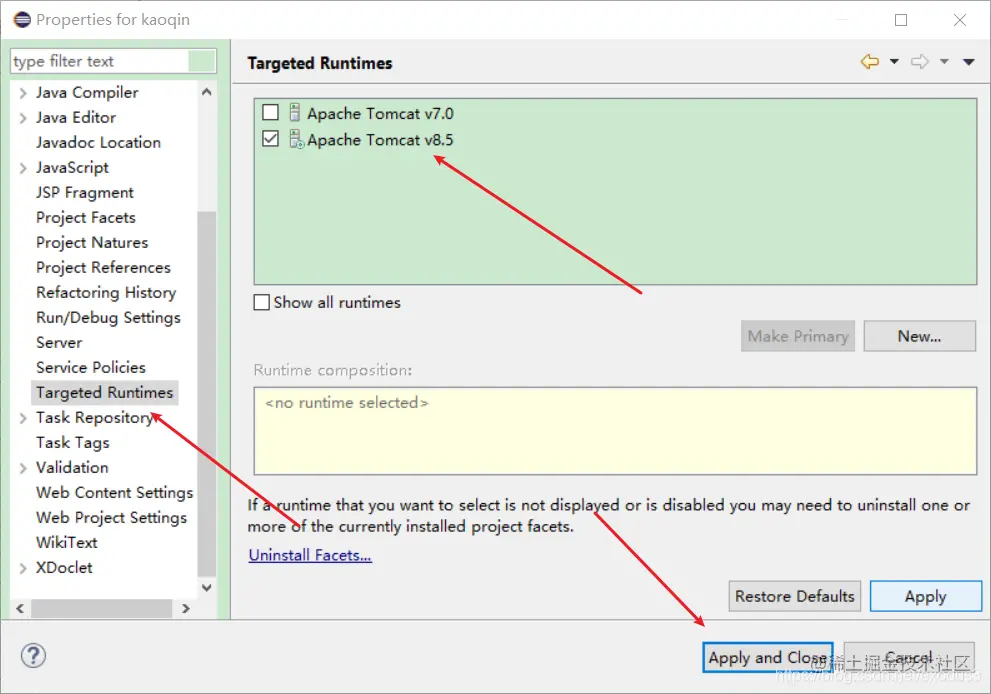
Task: Open Refactoring History page
Action: [106, 293]
